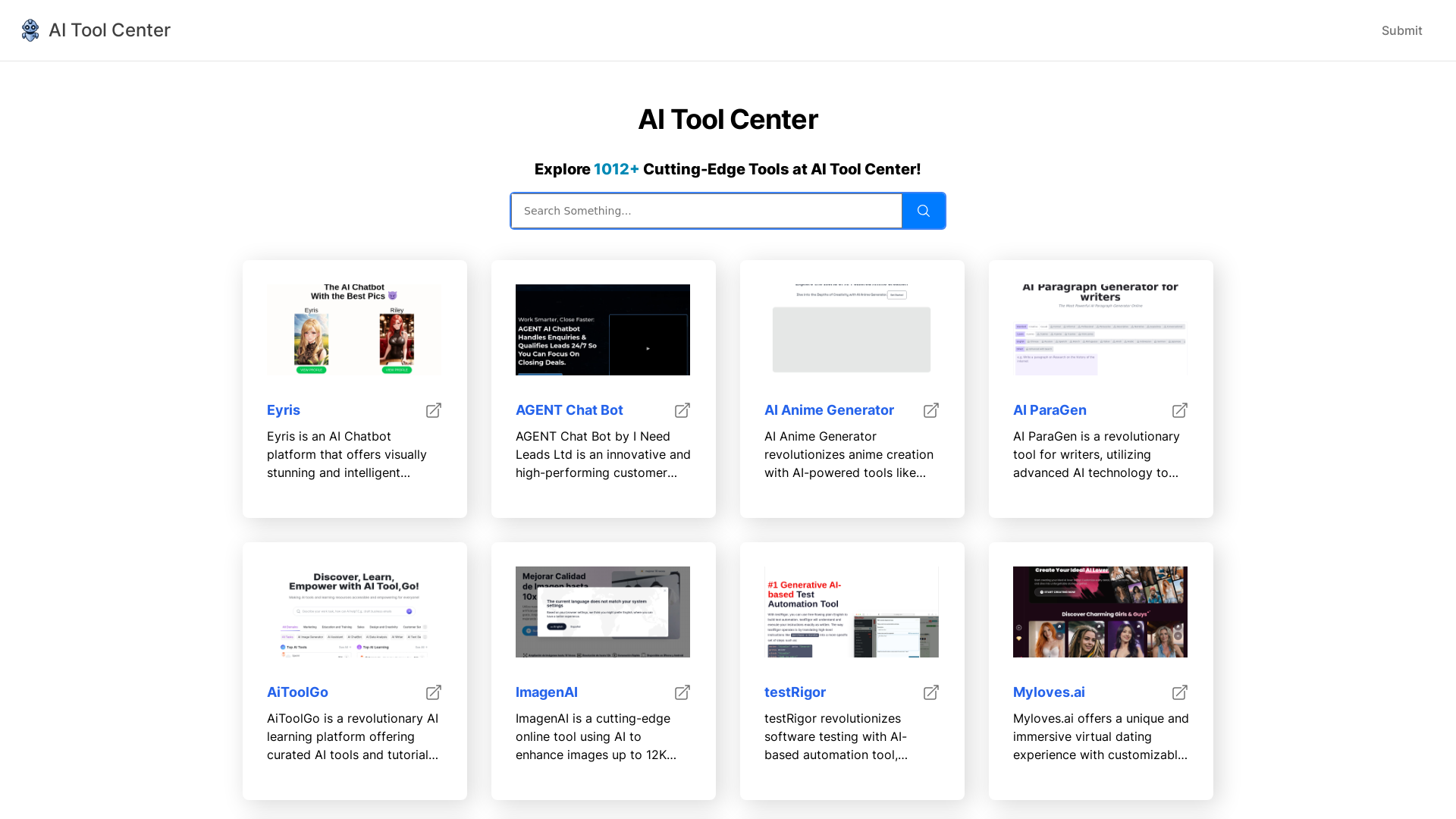Open the testRigor title link

coord(795,692)
